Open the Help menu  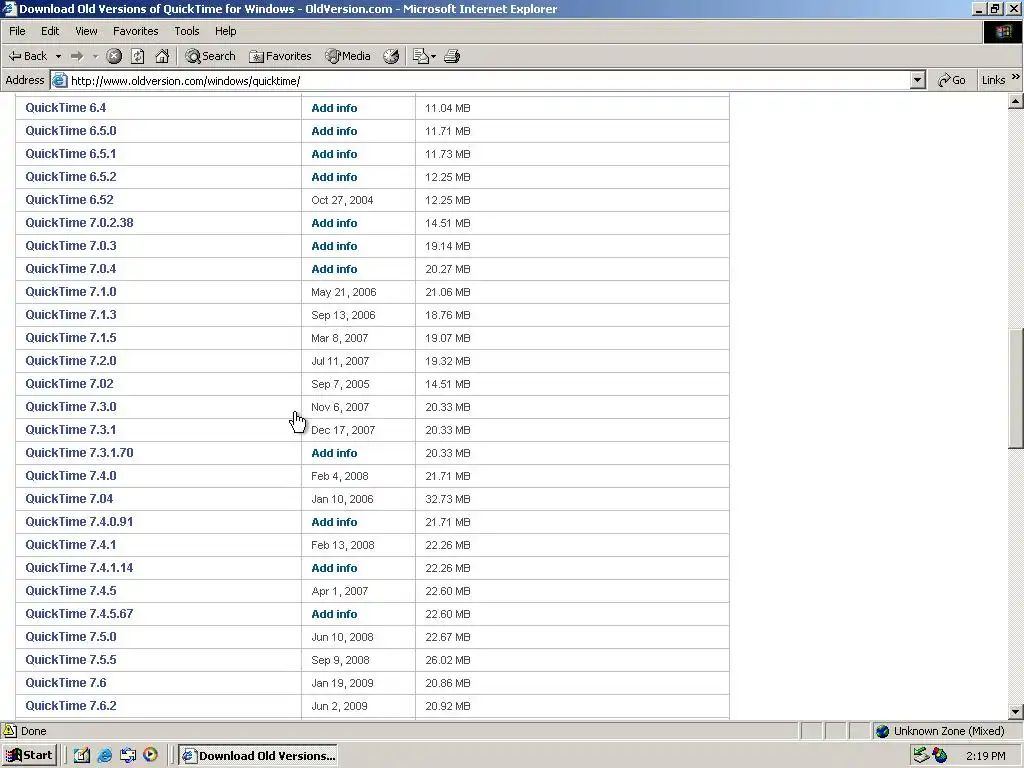(x=225, y=31)
